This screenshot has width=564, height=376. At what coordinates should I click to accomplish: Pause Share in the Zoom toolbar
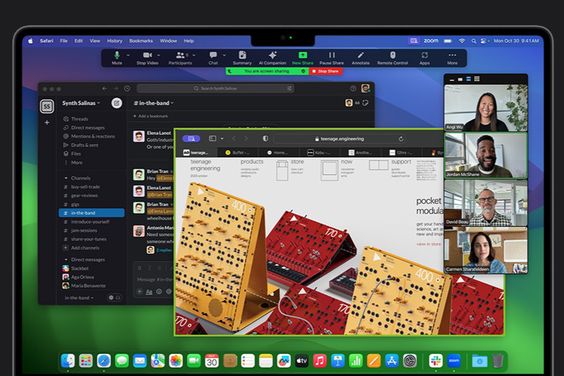[332, 58]
